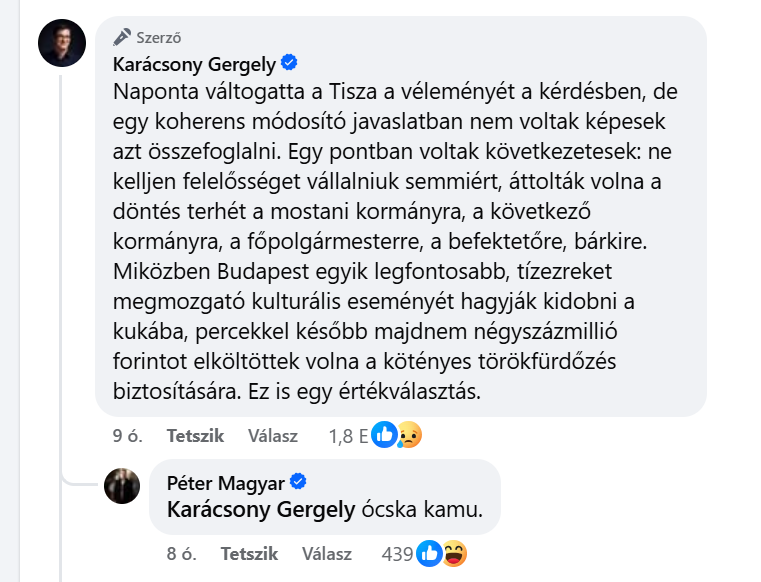Image resolution: width=761 pixels, height=582 pixels.
Task: Like Karácsony's comment with Tetszik
Action: coord(195,436)
